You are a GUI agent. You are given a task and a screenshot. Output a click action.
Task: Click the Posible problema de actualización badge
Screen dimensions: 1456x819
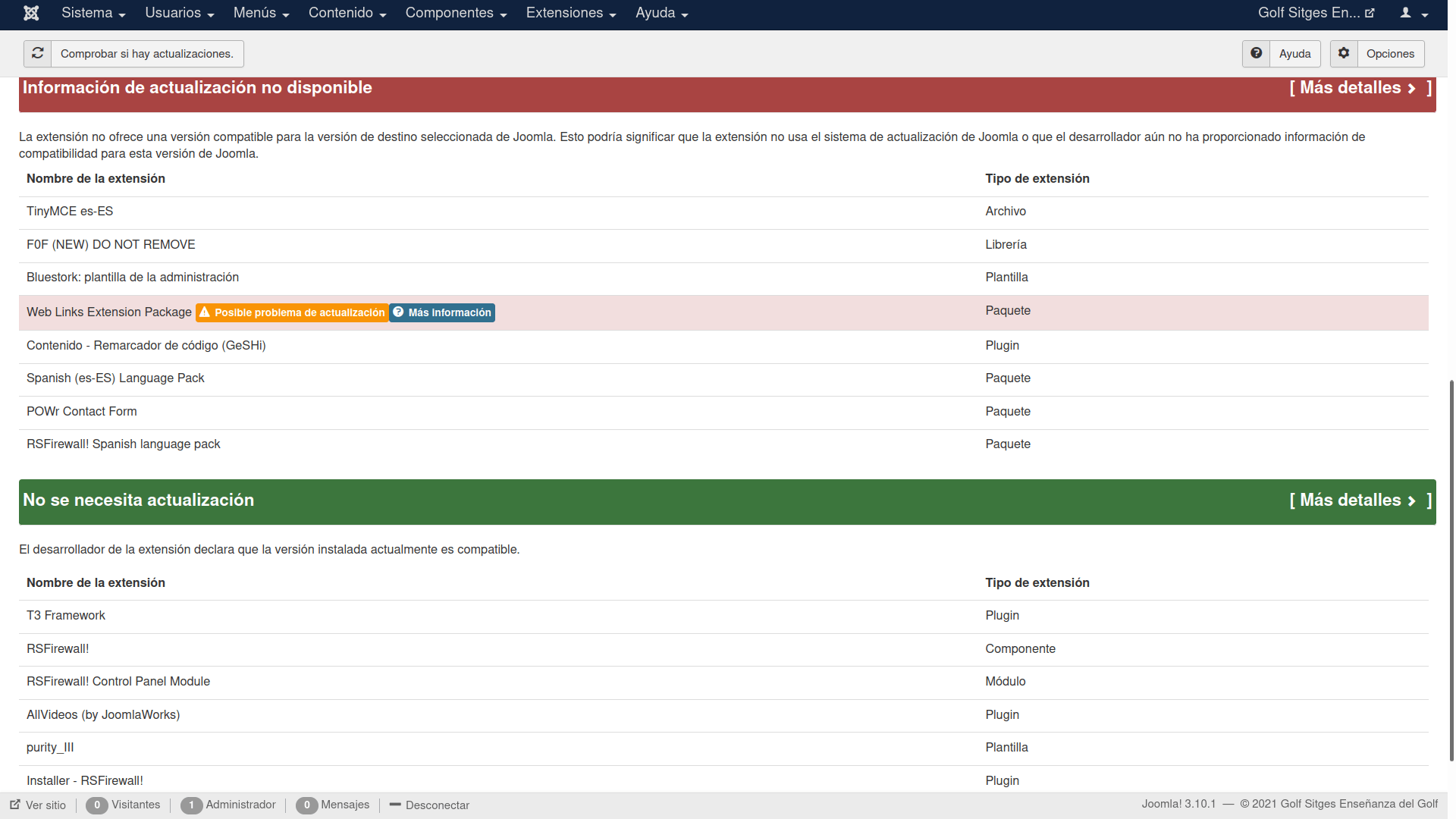tap(292, 312)
